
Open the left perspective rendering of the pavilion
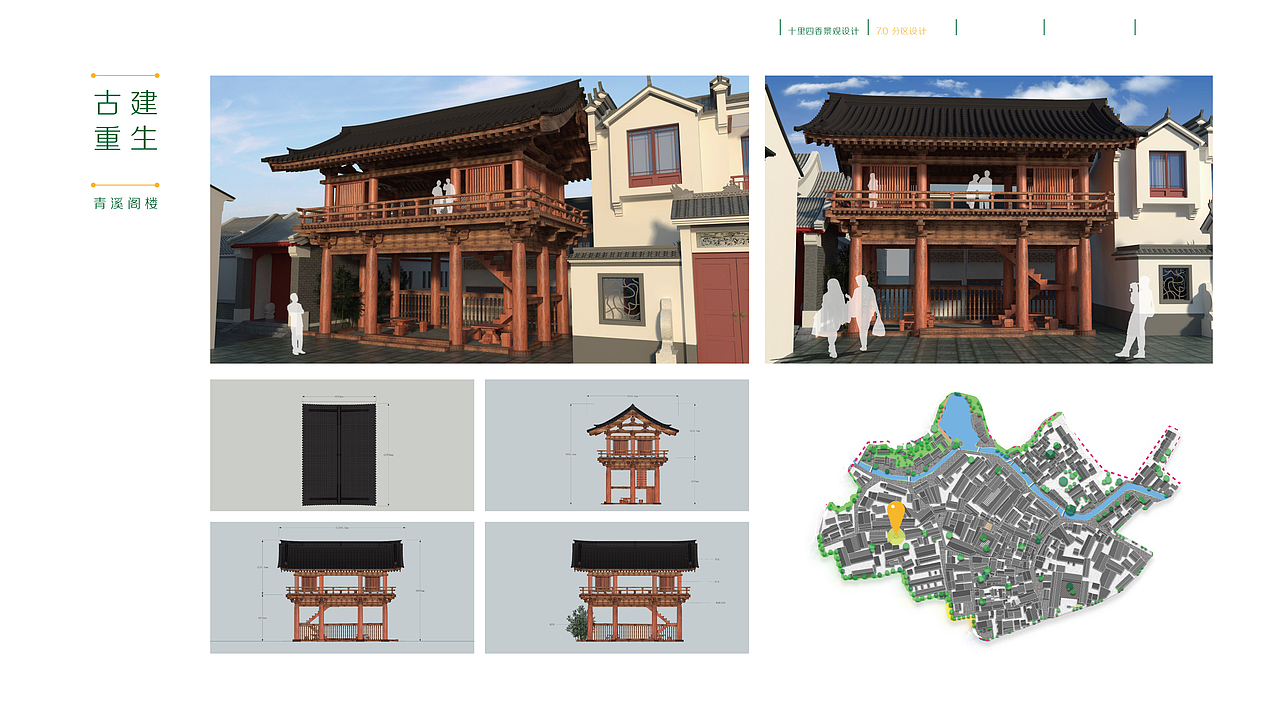[x=479, y=219]
